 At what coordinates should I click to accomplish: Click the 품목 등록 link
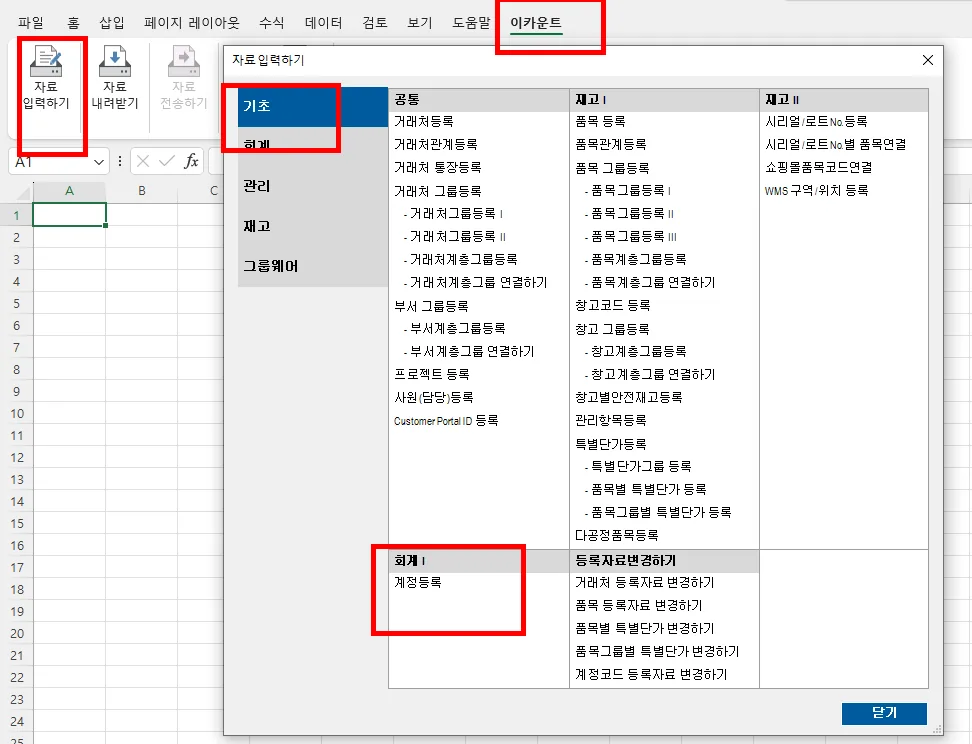pos(599,122)
